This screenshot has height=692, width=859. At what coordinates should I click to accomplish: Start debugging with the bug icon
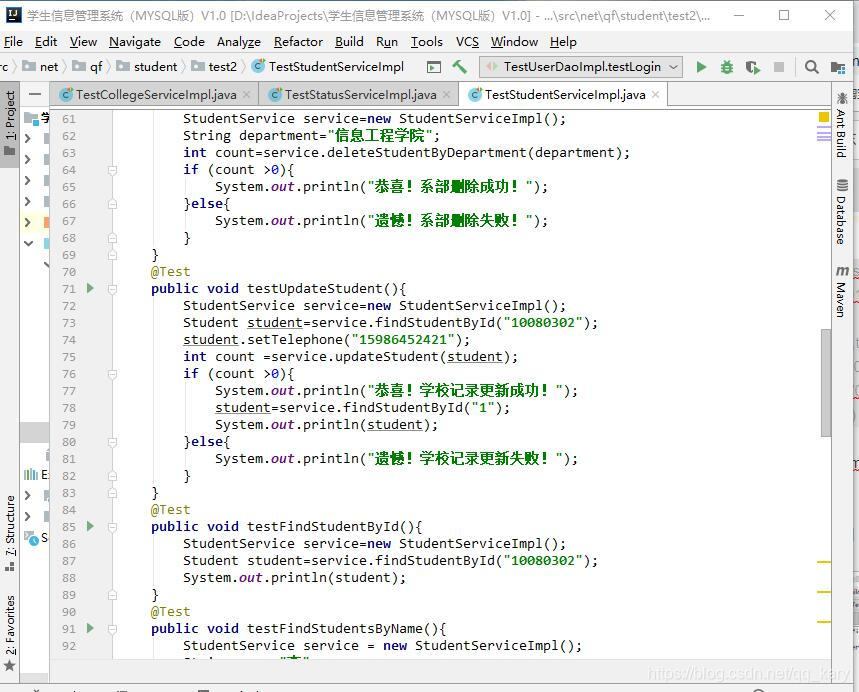point(726,67)
